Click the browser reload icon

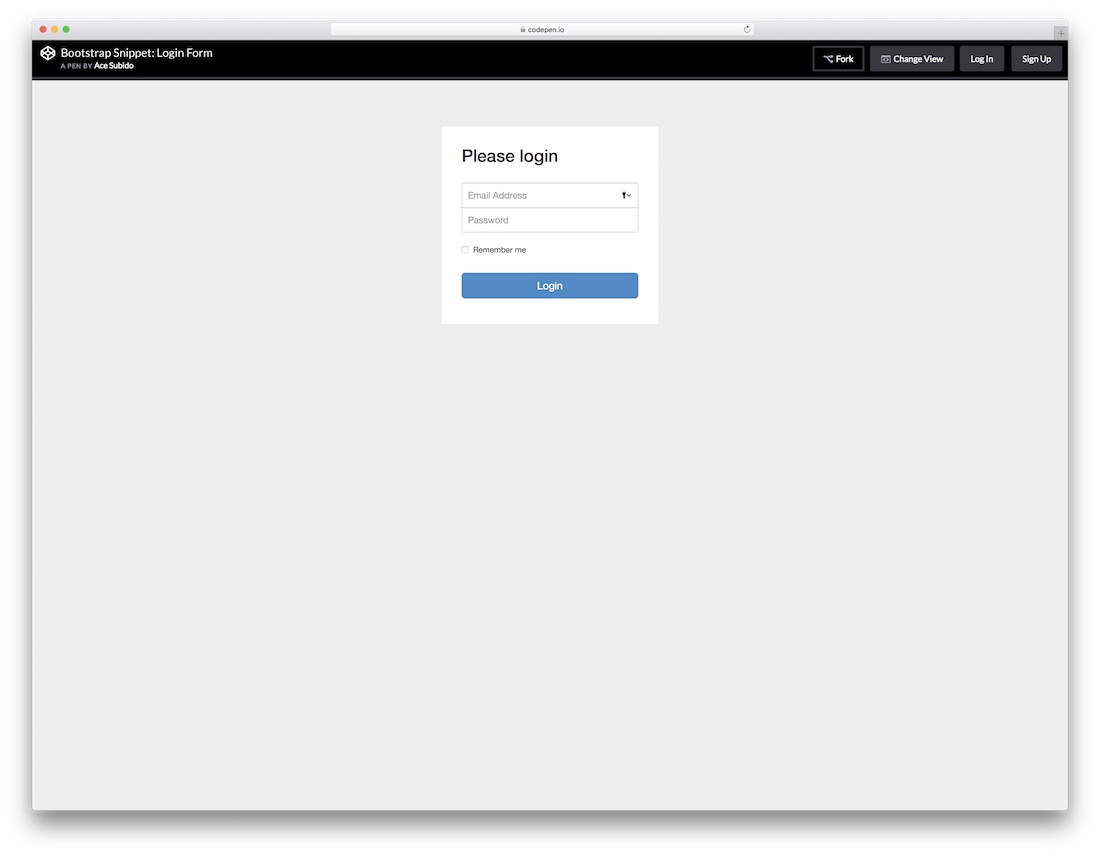click(x=746, y=29)
